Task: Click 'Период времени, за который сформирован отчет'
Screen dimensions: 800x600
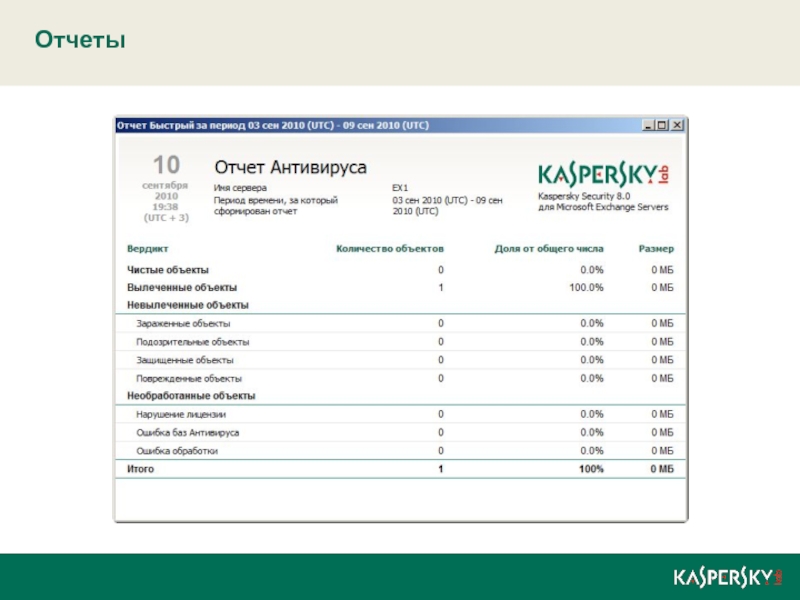Action: 276,206
